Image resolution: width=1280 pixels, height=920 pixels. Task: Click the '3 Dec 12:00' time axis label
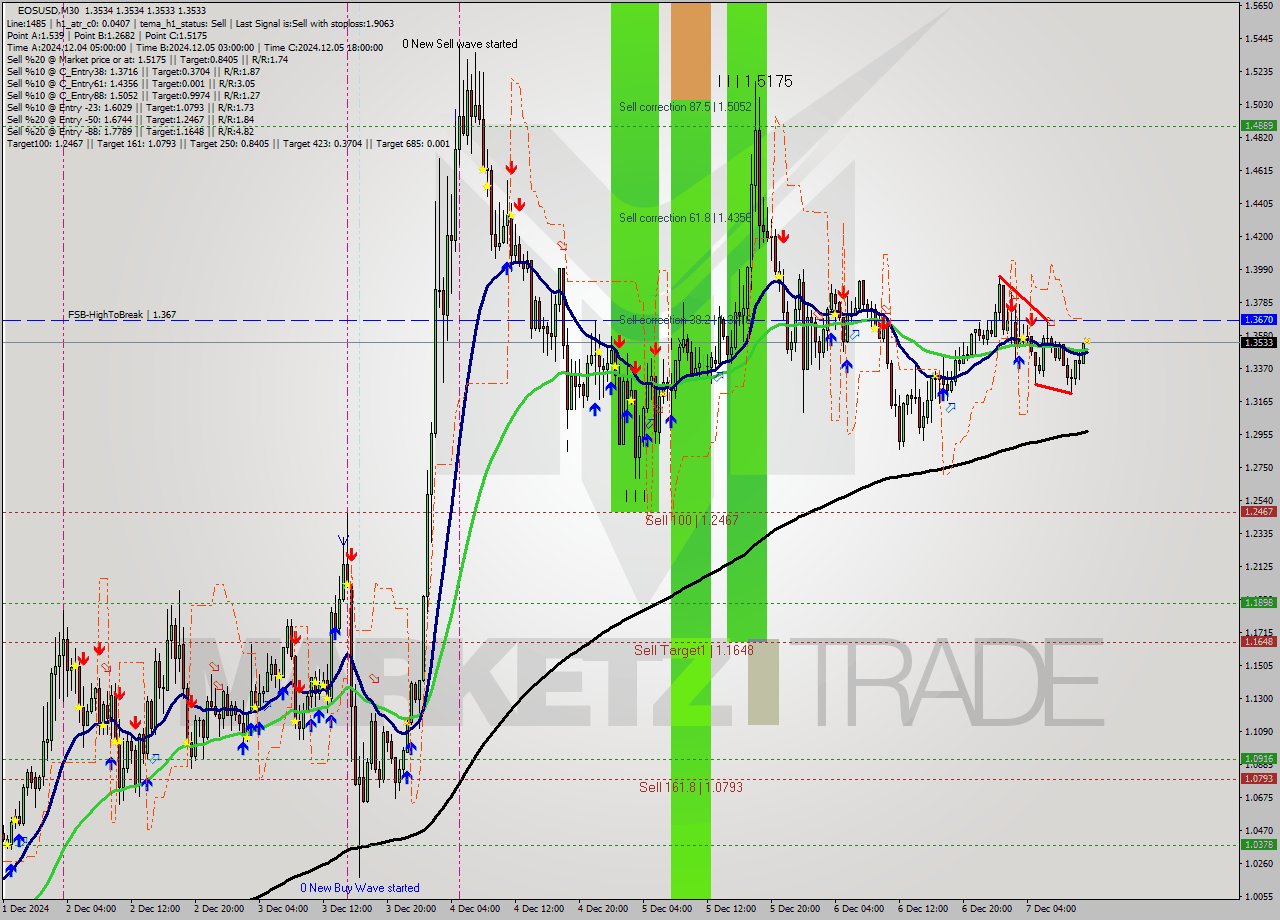(x=347, y=909)
